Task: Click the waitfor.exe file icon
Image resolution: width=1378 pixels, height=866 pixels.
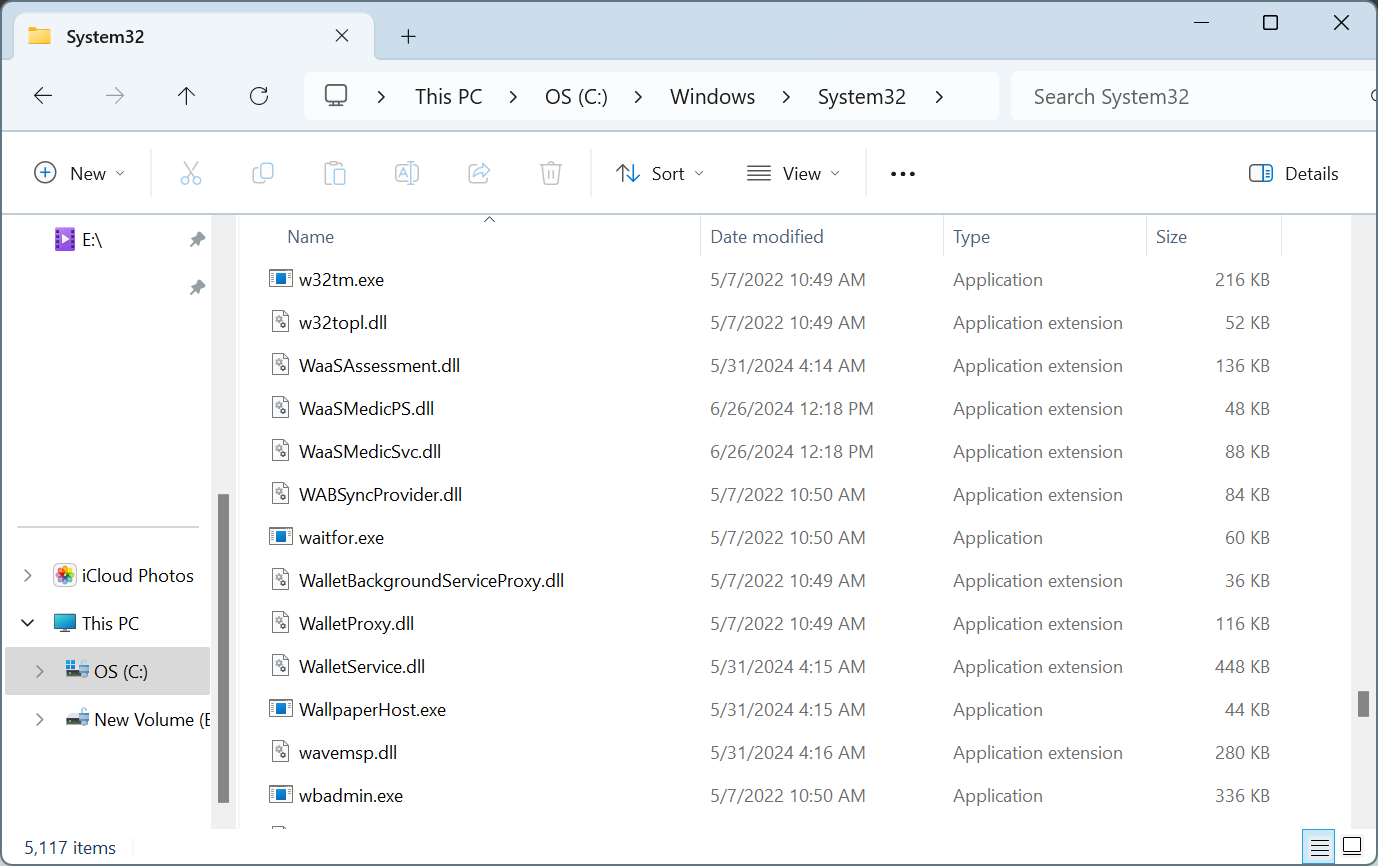Action: point(280,537)
